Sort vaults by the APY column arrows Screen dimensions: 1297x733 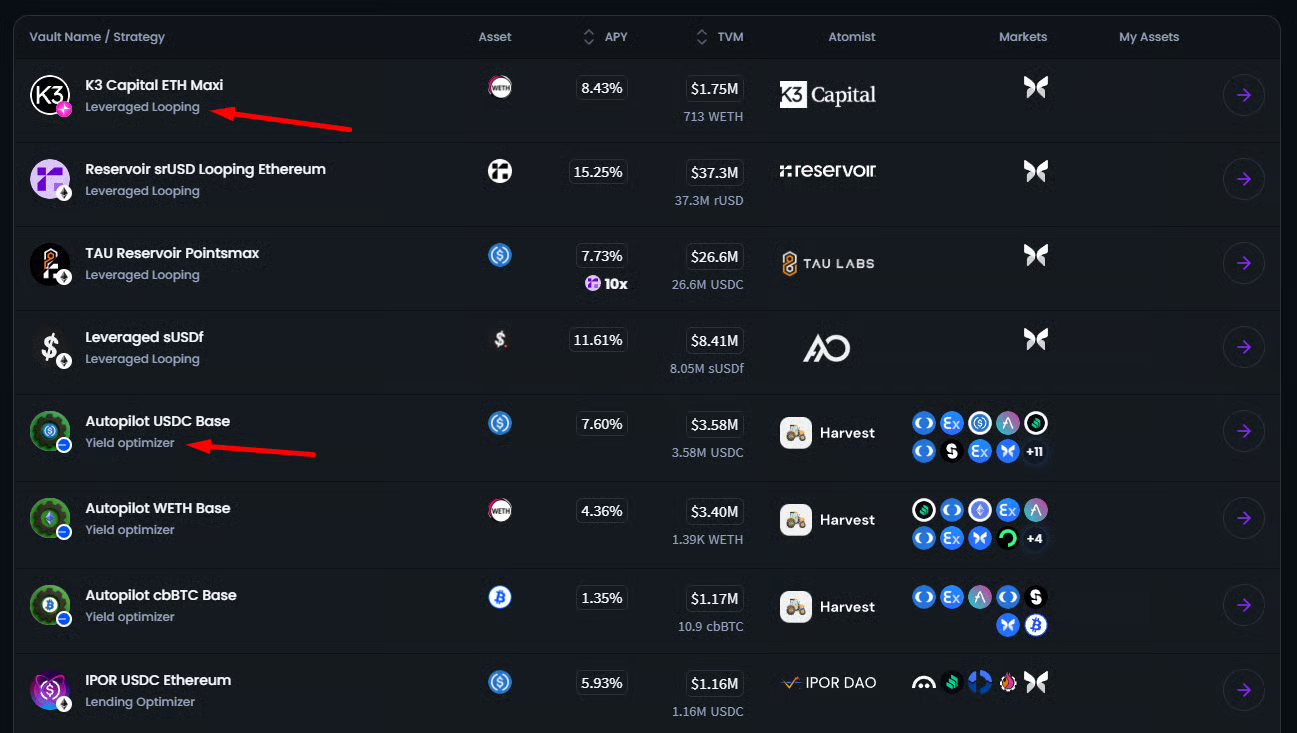[589, 37]
